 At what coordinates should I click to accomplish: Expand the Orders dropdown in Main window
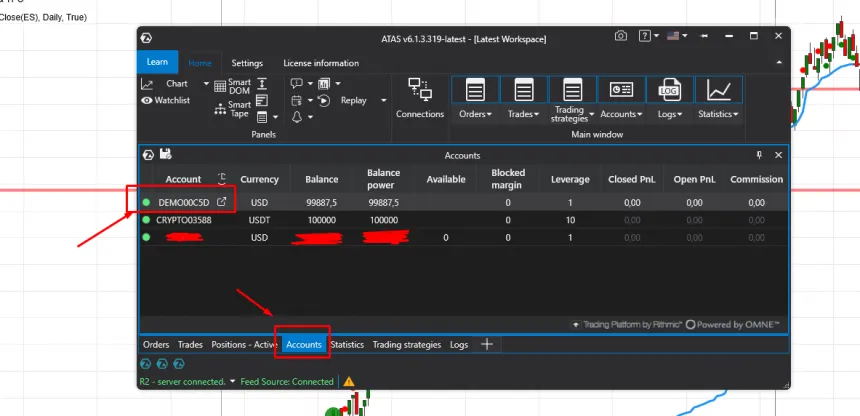pyautogui.click(x=475, y=115)
